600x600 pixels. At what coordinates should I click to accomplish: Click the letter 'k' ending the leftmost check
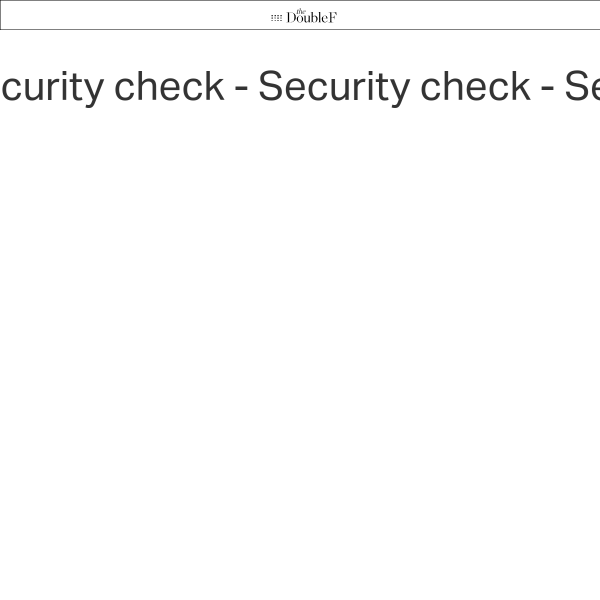[215, 86]
